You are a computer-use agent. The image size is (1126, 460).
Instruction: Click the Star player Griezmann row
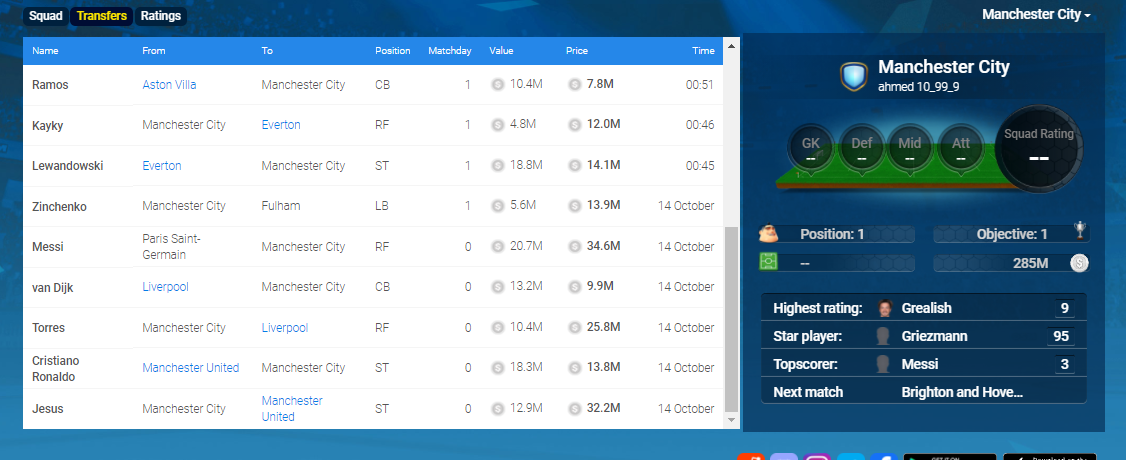click(923, 337)
